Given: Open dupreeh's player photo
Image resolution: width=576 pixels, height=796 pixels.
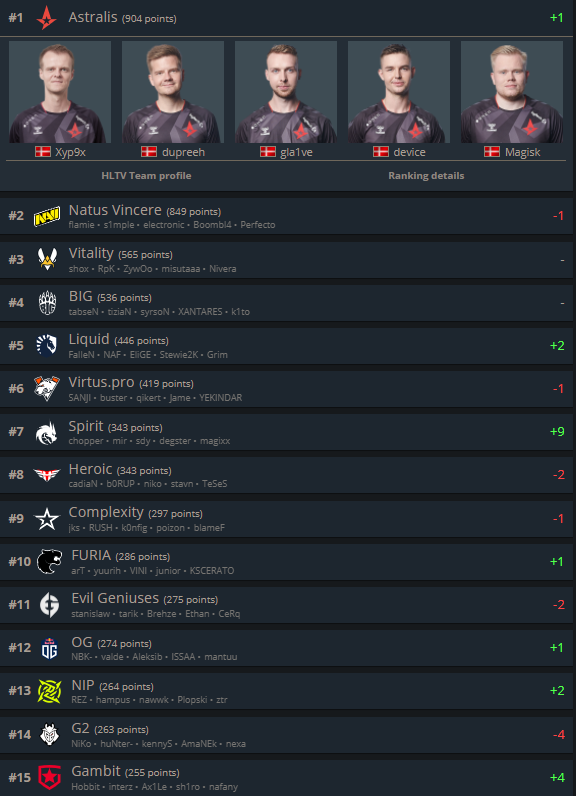Looking at the screenshot, I should 173,92.
